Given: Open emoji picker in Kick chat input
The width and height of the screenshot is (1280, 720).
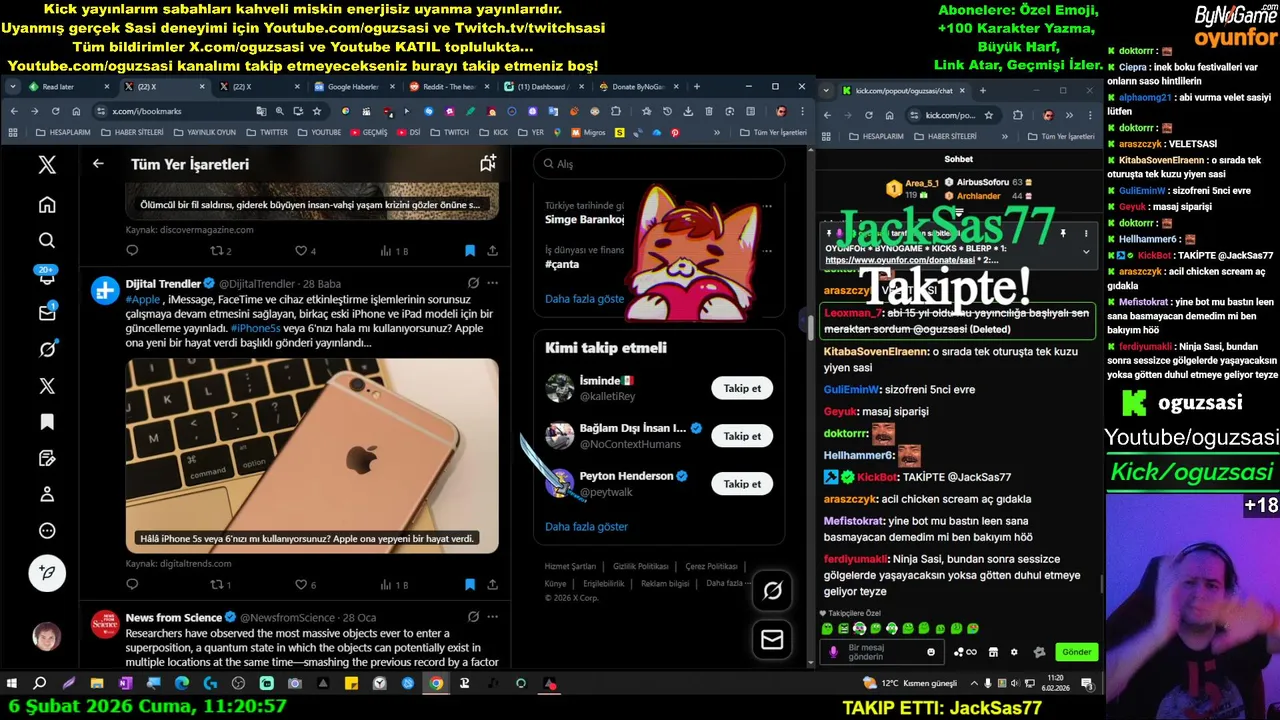Looking at the screenshot, I should click(x=931, y=652).
